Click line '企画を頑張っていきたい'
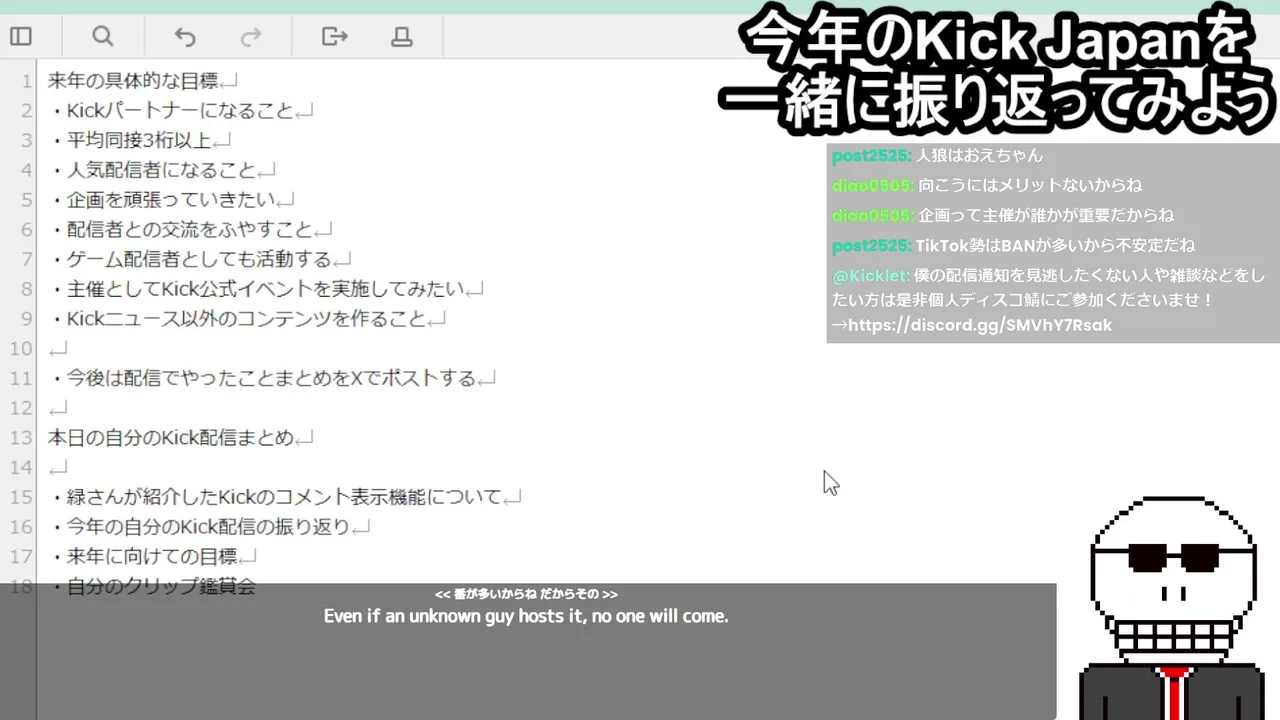This screenshot has height=720, width=1280. (x=161, y=200)
